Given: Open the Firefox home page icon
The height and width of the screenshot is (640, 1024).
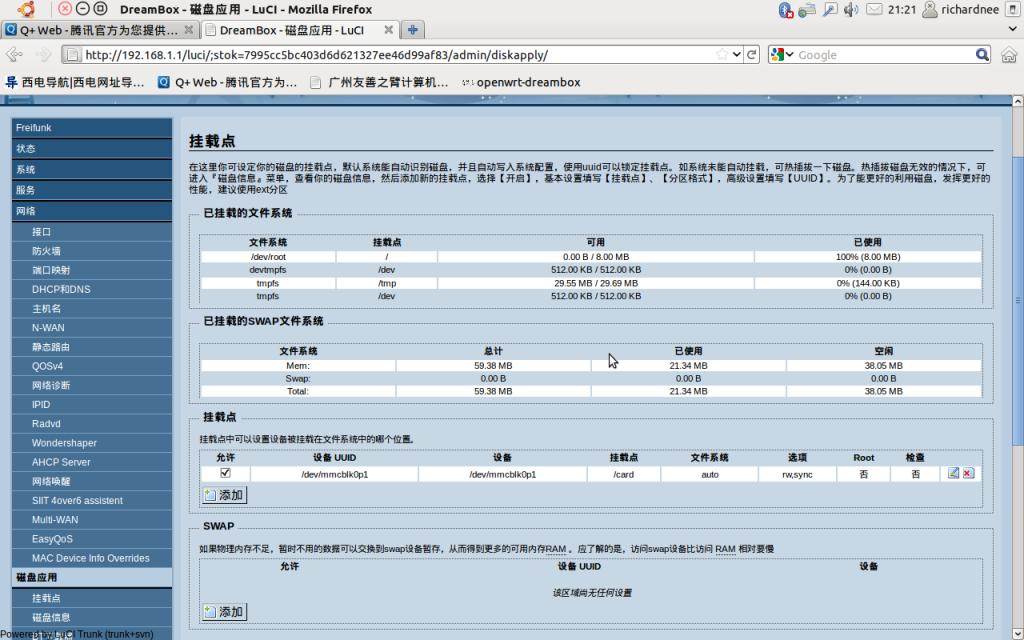Looking at the screenshot, I should point(1009,55).
